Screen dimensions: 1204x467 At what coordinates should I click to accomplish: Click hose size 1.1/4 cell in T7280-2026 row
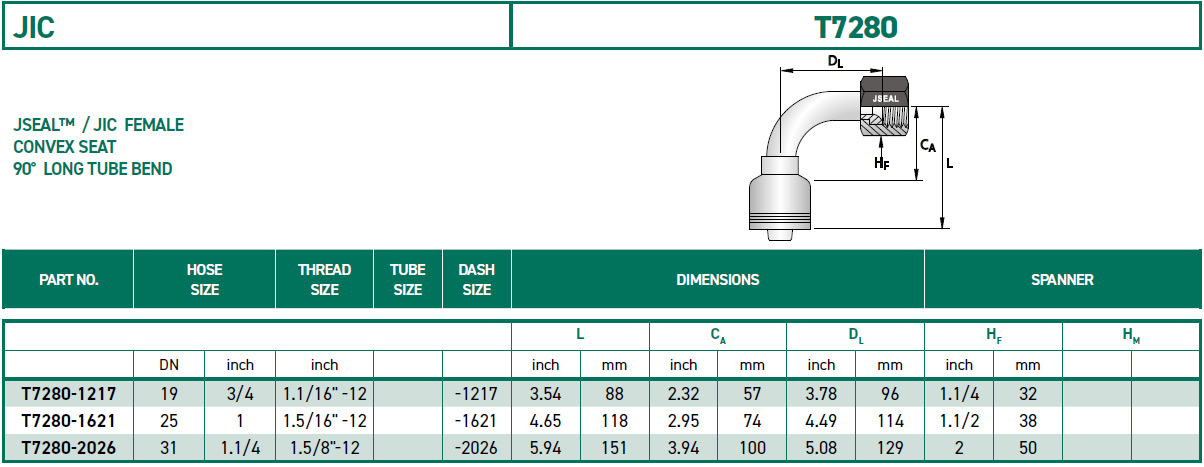click(x=240, y=448)
